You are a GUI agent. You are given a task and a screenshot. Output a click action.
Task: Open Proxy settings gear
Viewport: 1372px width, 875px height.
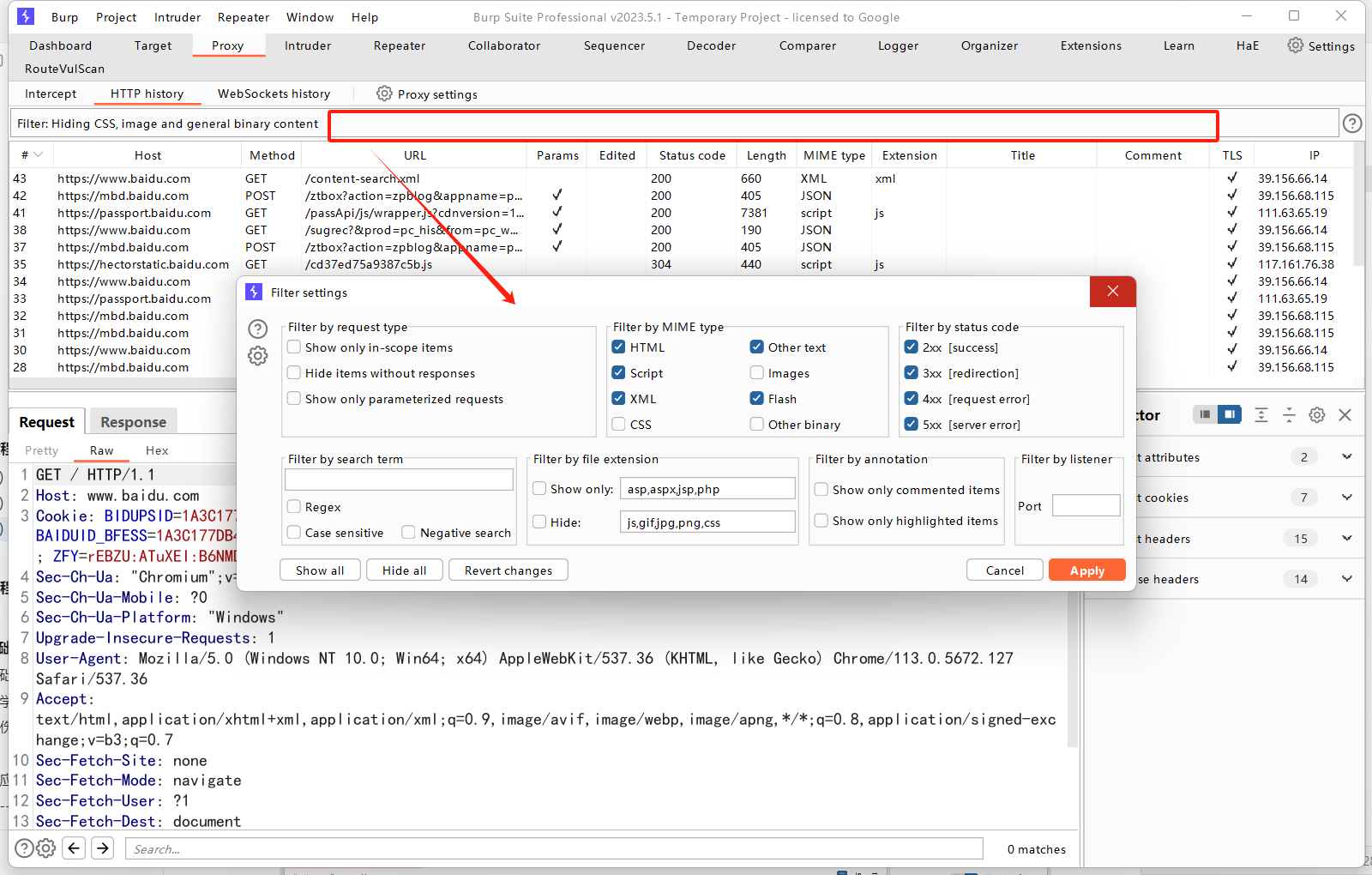point(384,94)
